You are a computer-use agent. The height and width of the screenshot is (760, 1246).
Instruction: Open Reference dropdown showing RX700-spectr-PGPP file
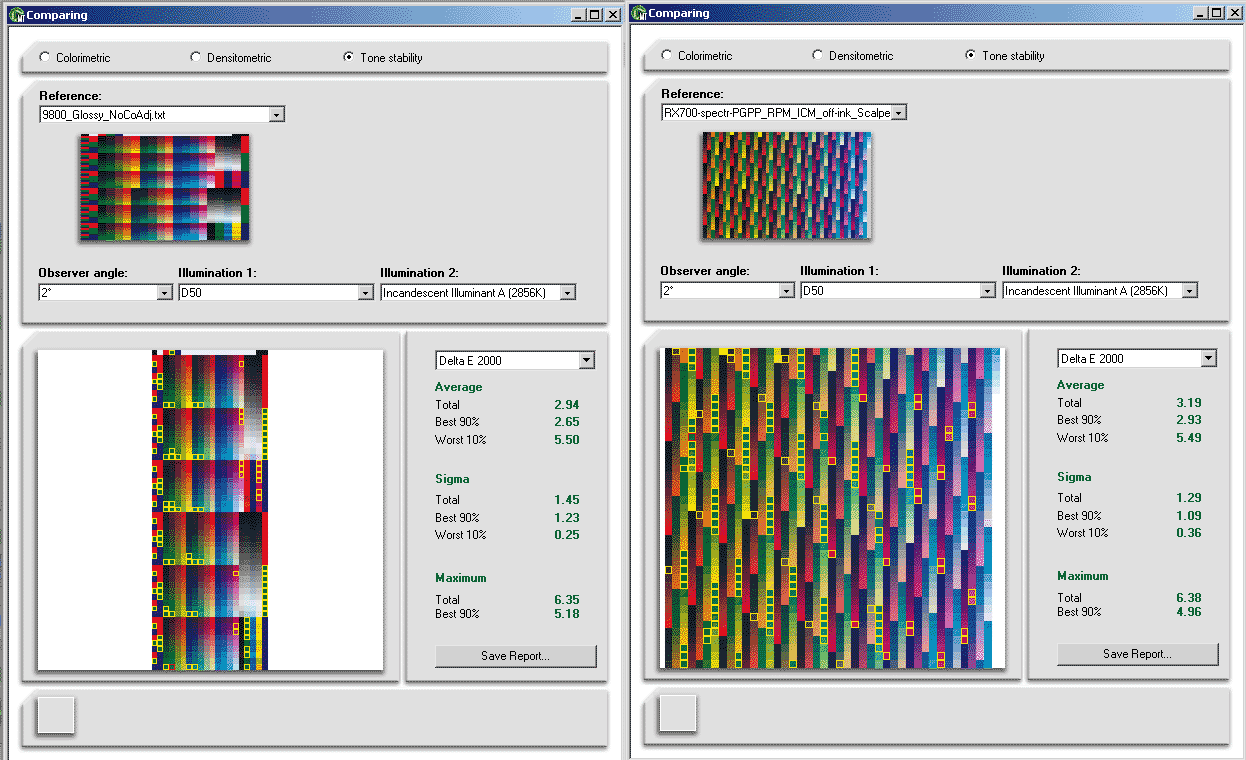click(784, 113)
